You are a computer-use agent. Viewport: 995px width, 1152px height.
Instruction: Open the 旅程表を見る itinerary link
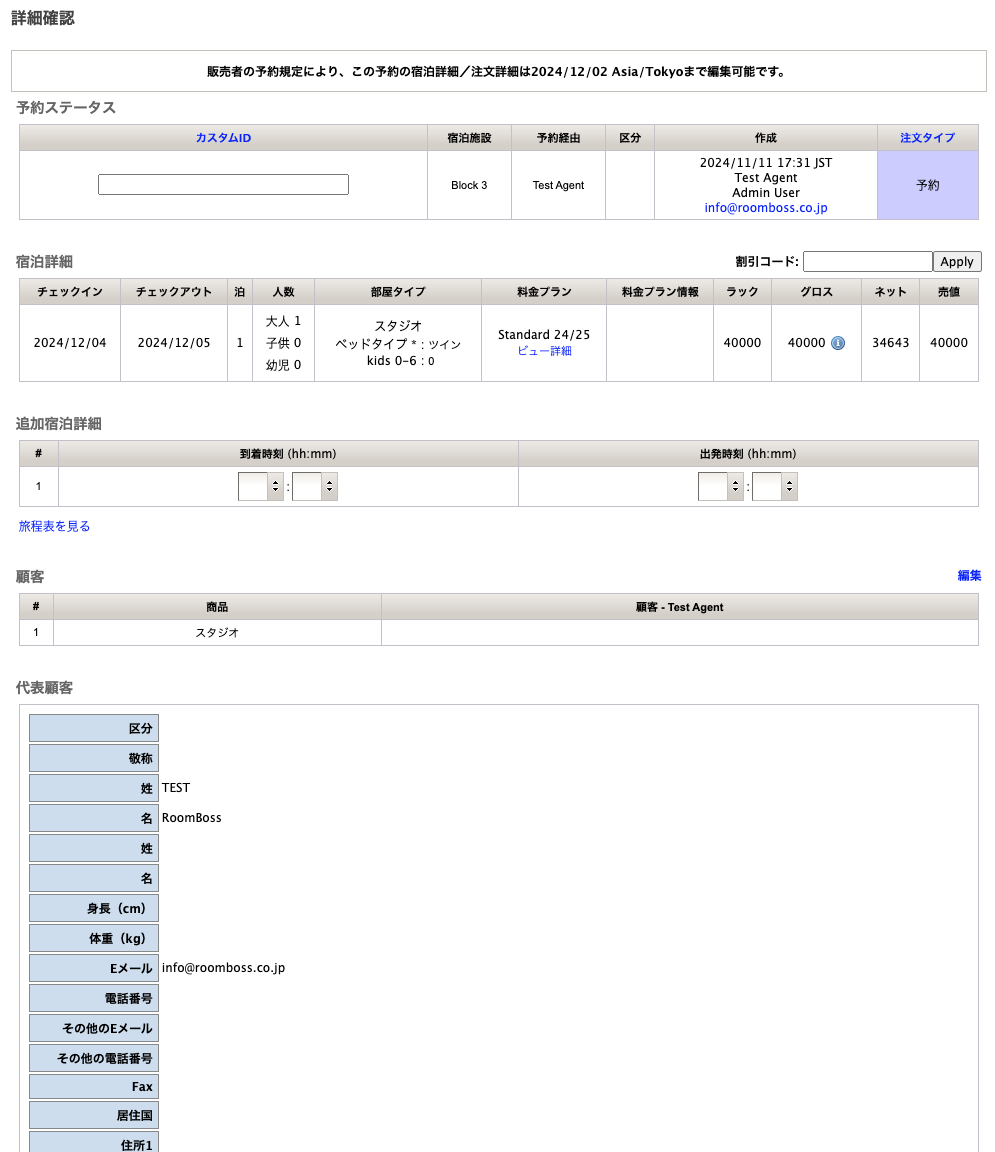(55, 526)
